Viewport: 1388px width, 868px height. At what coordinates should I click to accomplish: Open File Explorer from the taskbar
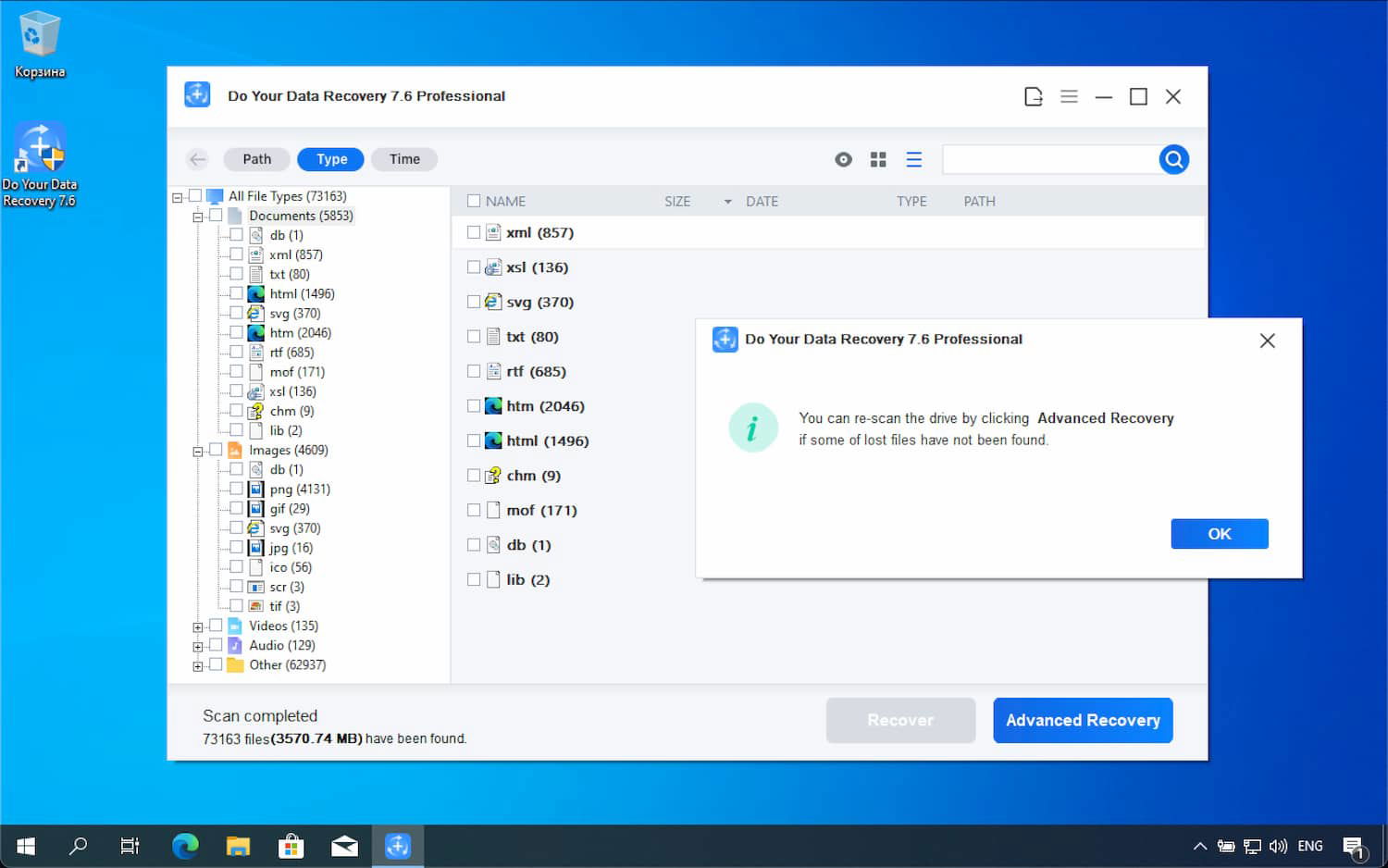click(238, 846)
